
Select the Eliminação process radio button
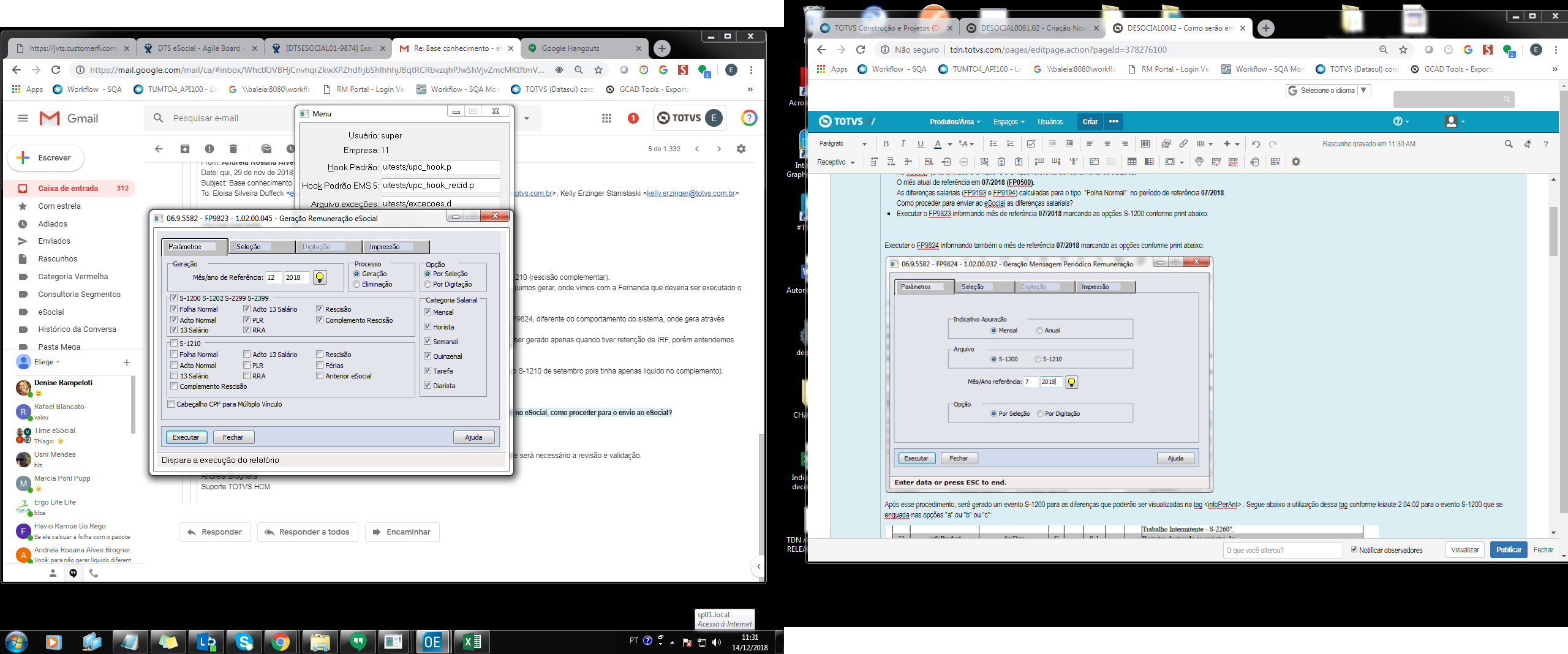pyautogui.click(x=356, y=284)
